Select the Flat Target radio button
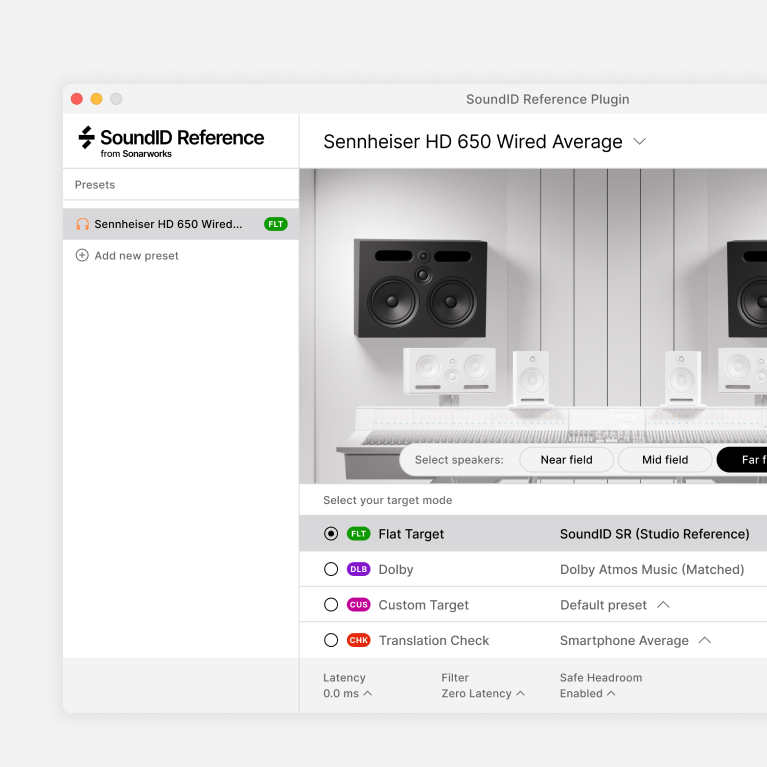Viewport: 767px width, 767px height. click(331, 534)
